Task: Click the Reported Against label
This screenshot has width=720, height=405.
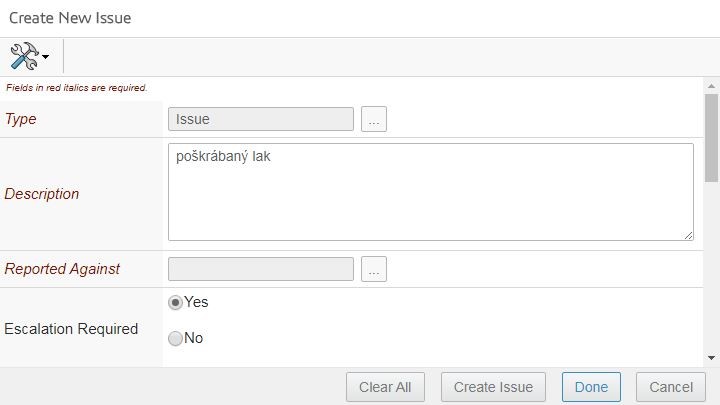Action: pos(62,269)
